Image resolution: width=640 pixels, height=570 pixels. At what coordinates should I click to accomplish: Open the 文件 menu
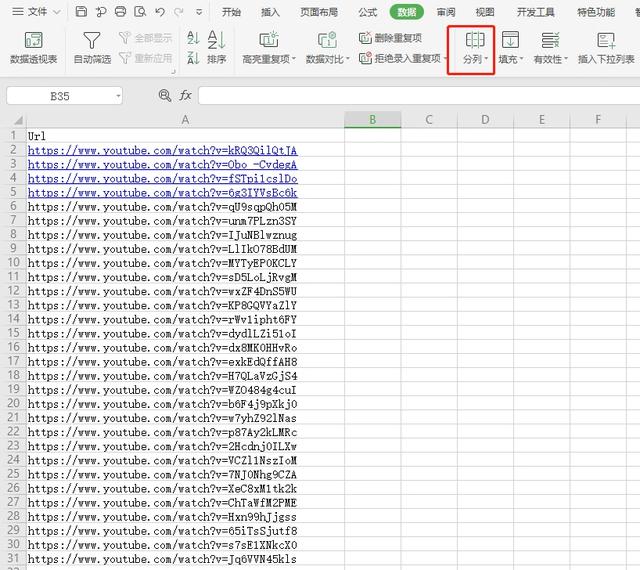(x=36, y=12)
